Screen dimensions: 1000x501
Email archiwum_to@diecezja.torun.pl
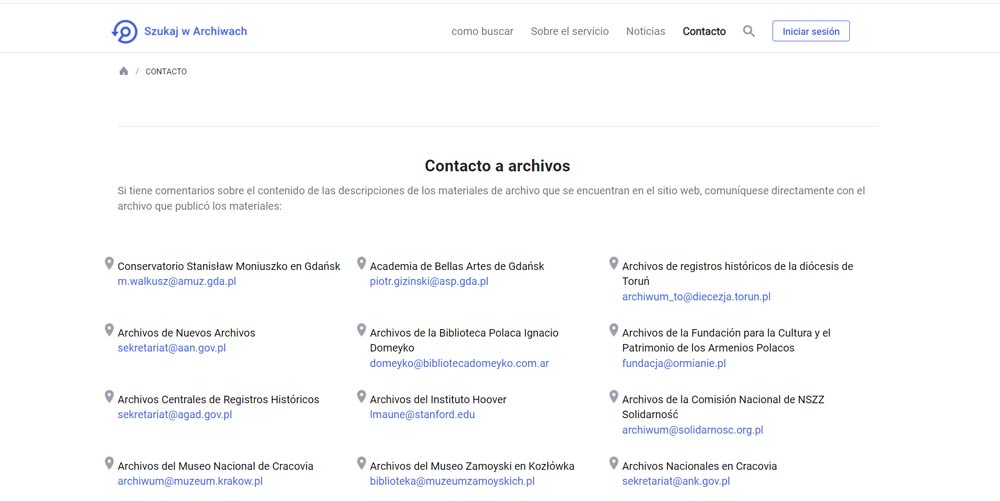point(696,296)
